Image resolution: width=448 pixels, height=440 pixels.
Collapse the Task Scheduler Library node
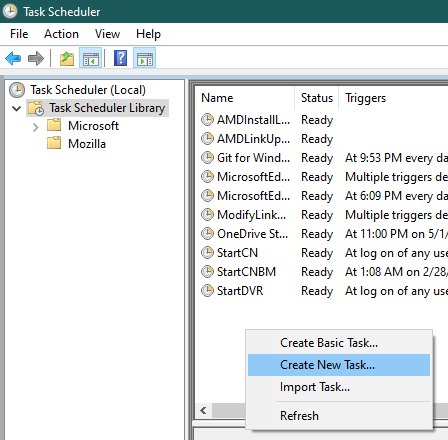(16, 108)
